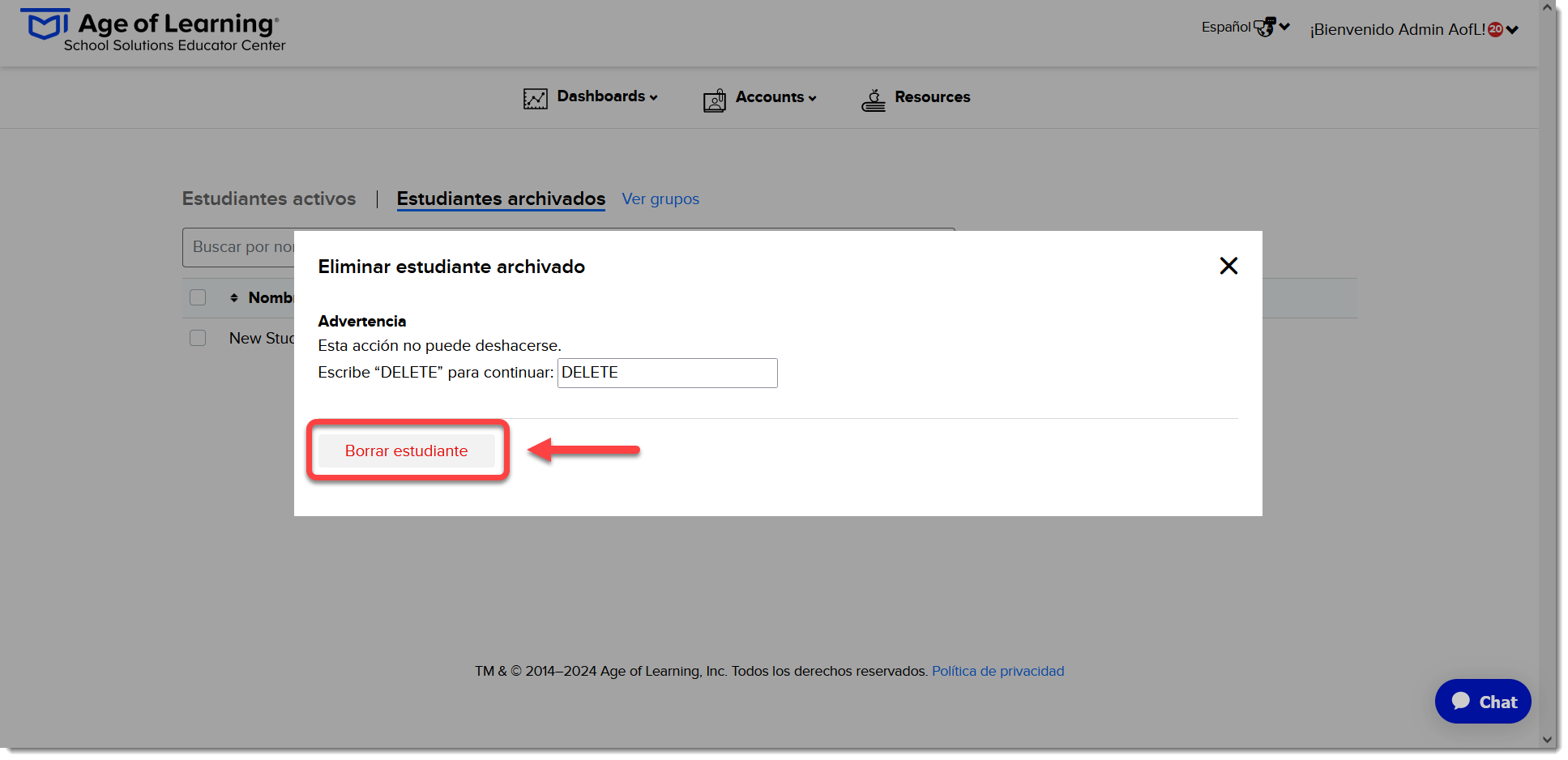This screenshot has height=760, width=1568.
Task: Open the Resources menu item
Action: [932, 97]
